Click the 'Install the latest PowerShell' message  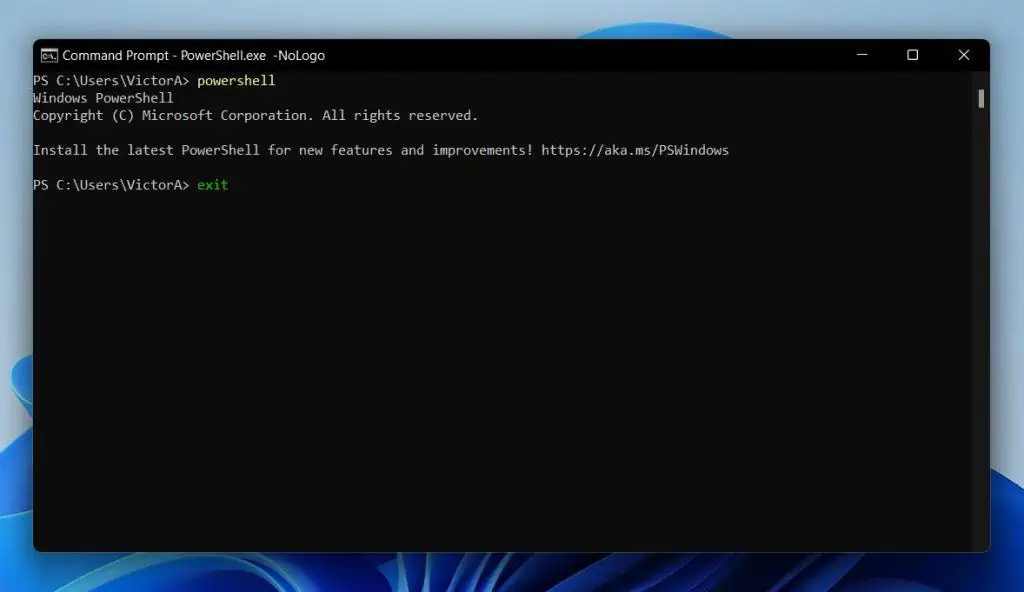(x=381, y=150)
